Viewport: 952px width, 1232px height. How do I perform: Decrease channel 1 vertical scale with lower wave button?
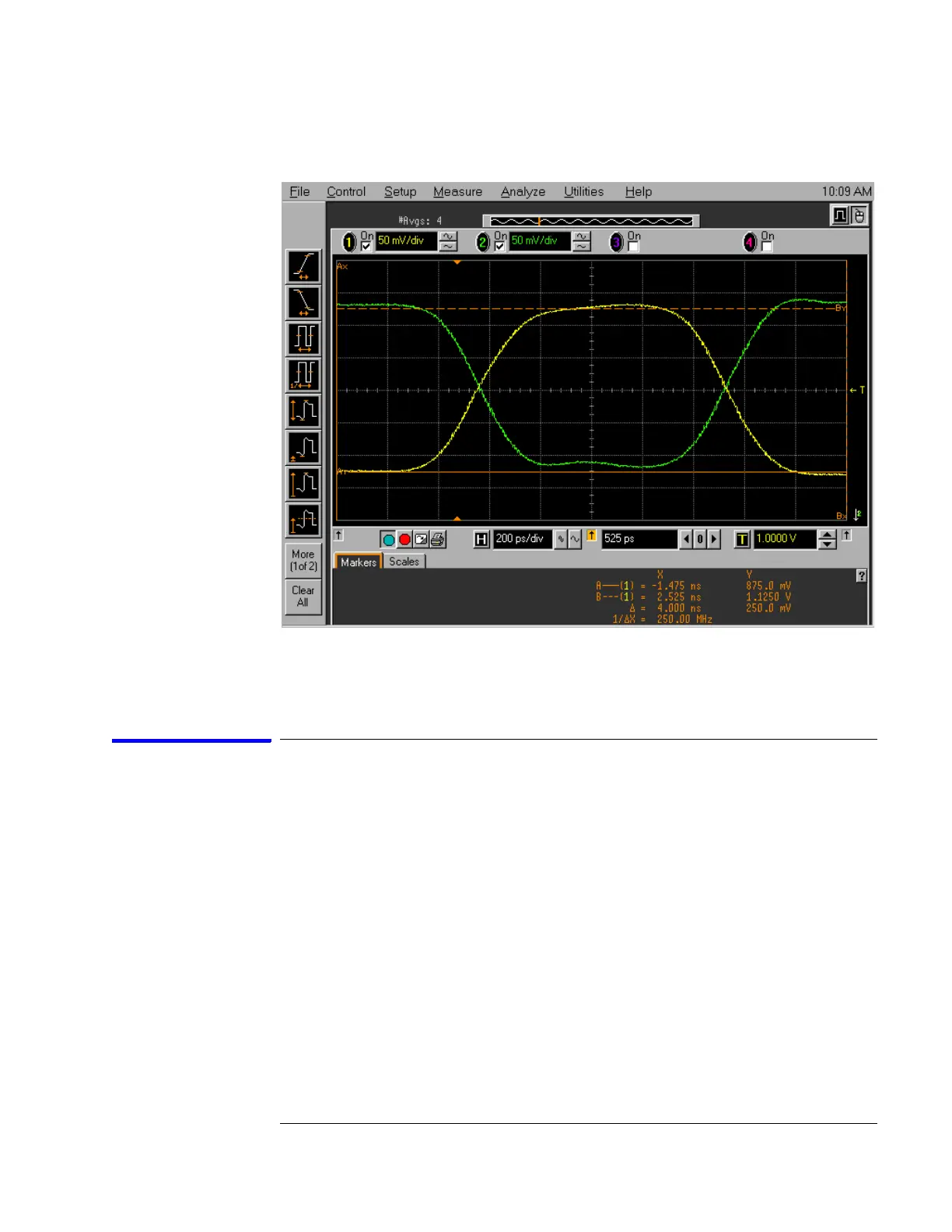click(448, 247)
